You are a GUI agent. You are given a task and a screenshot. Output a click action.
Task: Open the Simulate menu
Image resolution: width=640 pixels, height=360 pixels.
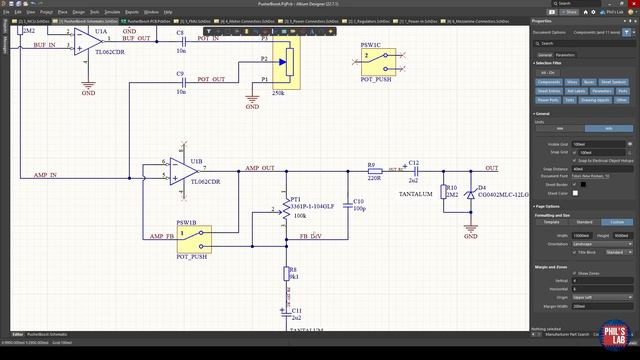[112, 12]
